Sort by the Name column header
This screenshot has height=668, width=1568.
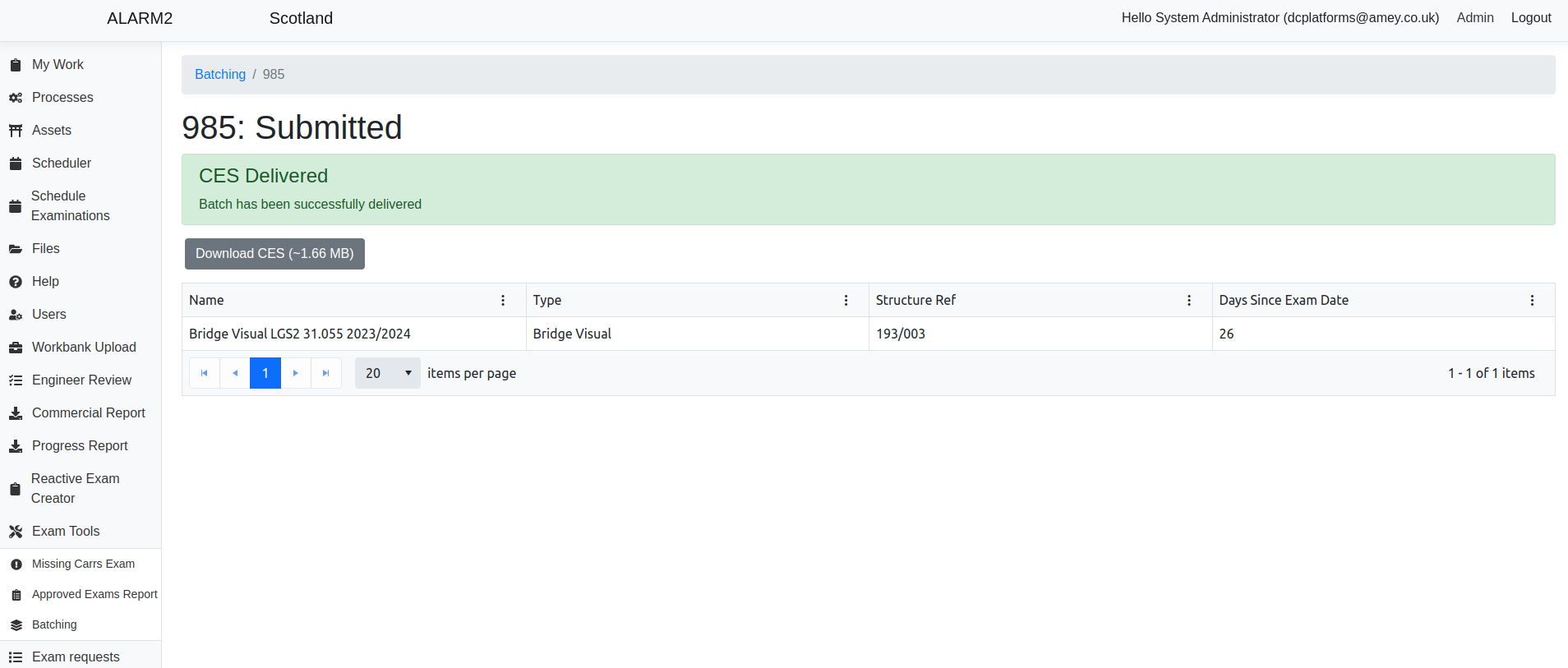pos(206,300)
